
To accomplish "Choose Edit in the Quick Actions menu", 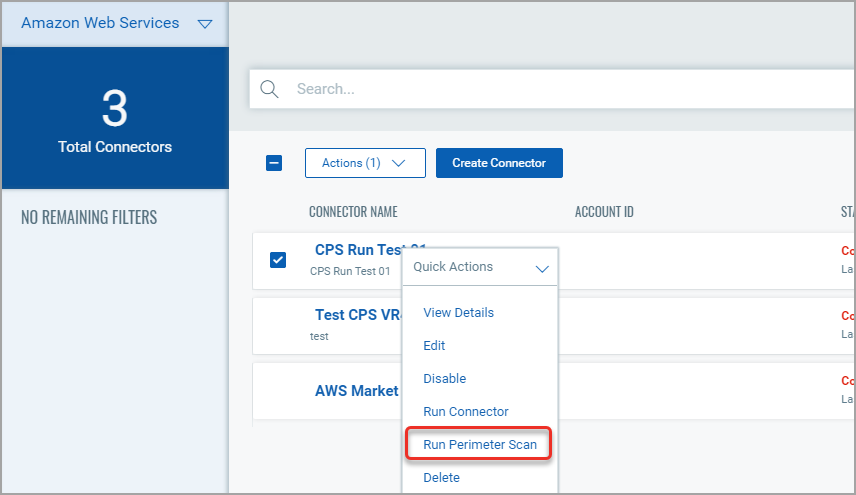I will tap(434, 345).
